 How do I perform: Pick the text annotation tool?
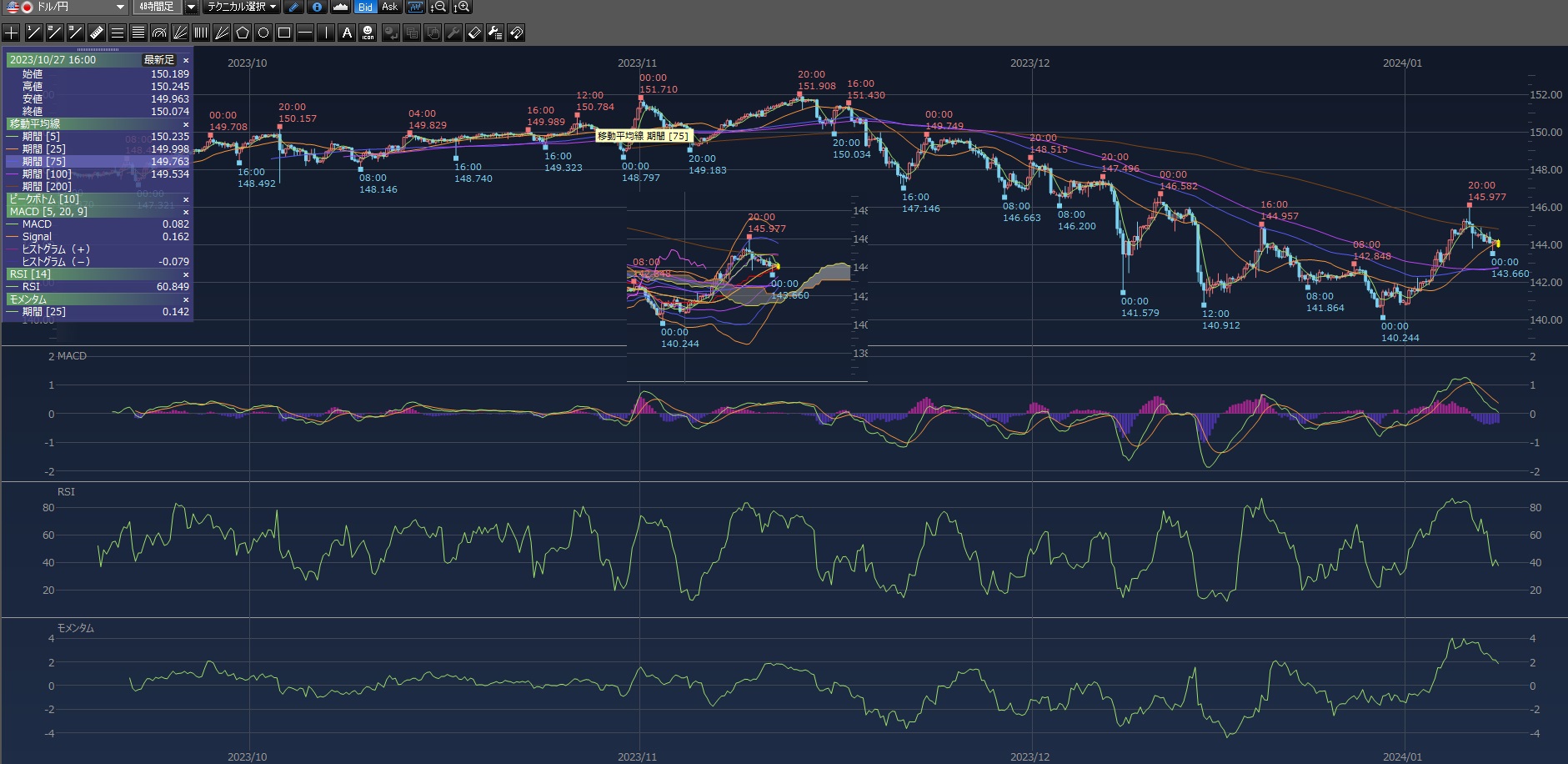[x=347, y=33]
